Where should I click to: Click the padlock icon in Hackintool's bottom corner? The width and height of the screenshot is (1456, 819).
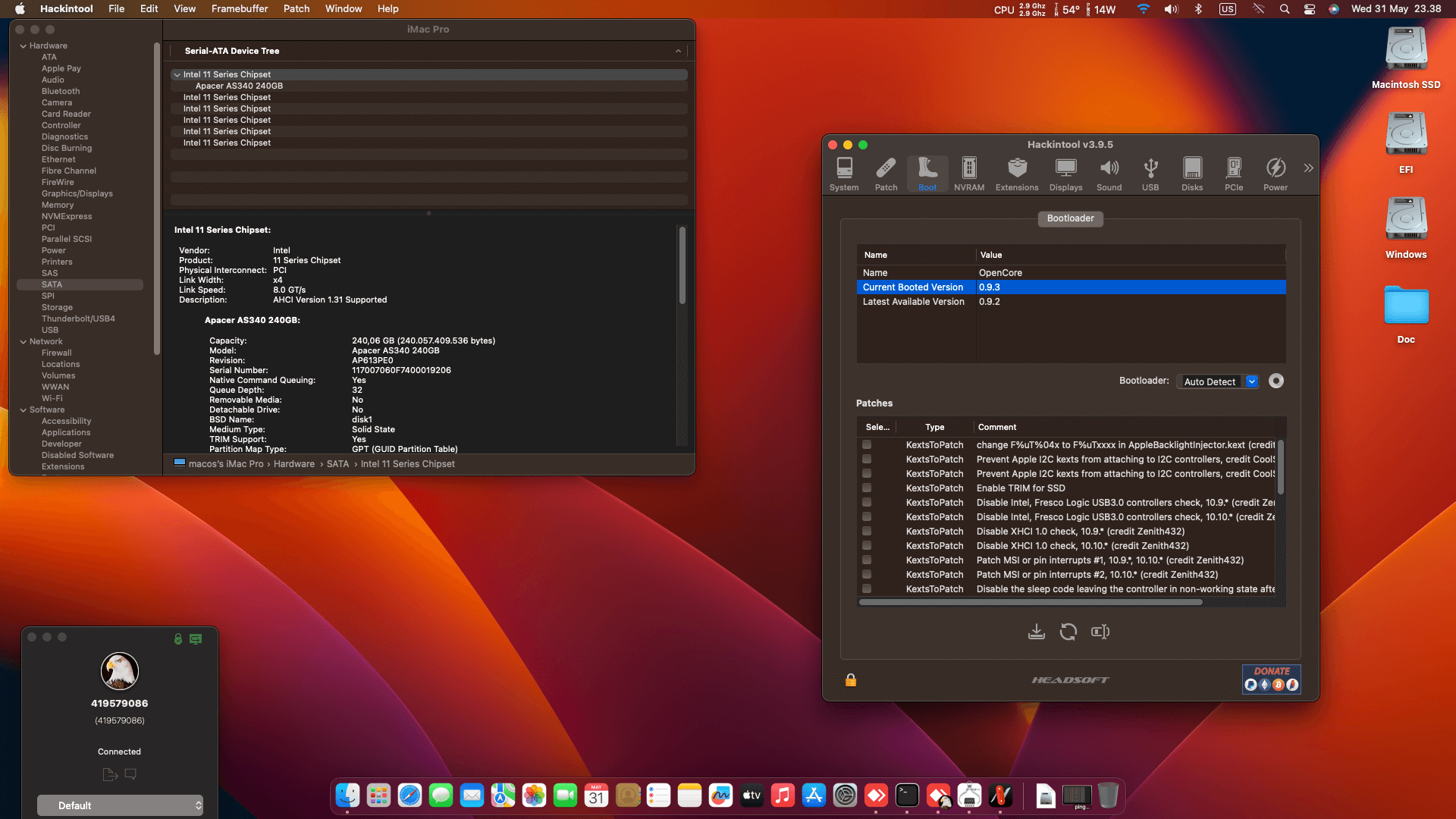point(850,679)
